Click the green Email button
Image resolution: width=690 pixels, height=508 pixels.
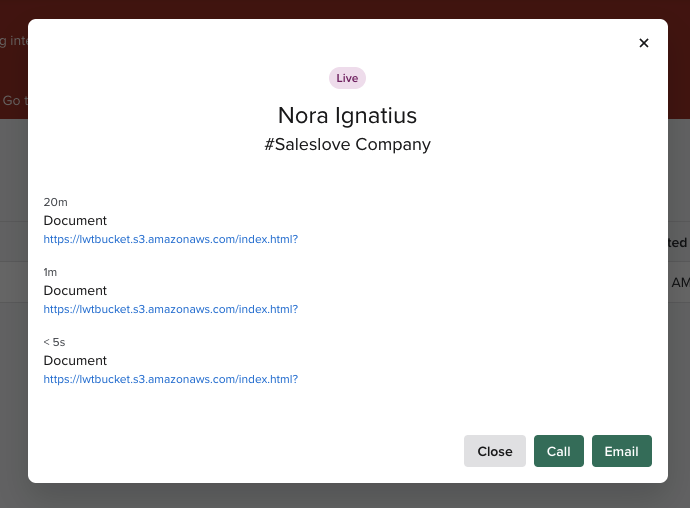(x=621, y=451)
